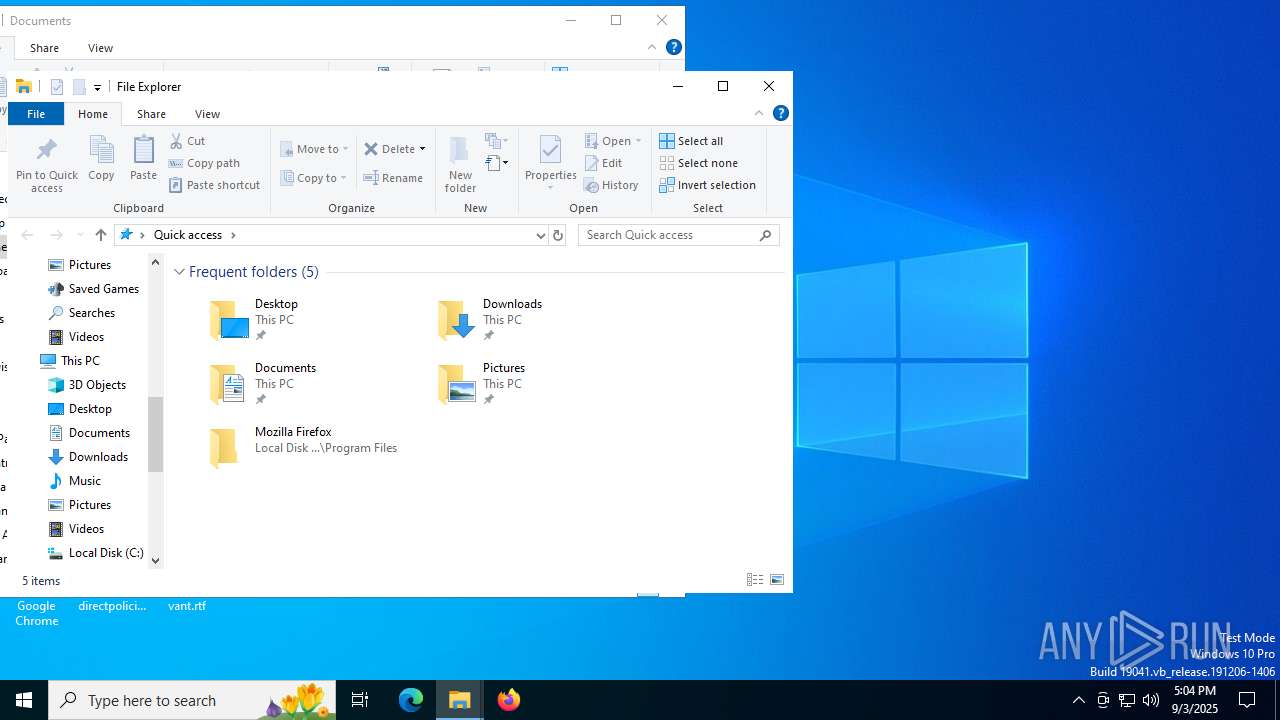
Task: Select This PC in navigation pane
Action: [x=70, y=361]
